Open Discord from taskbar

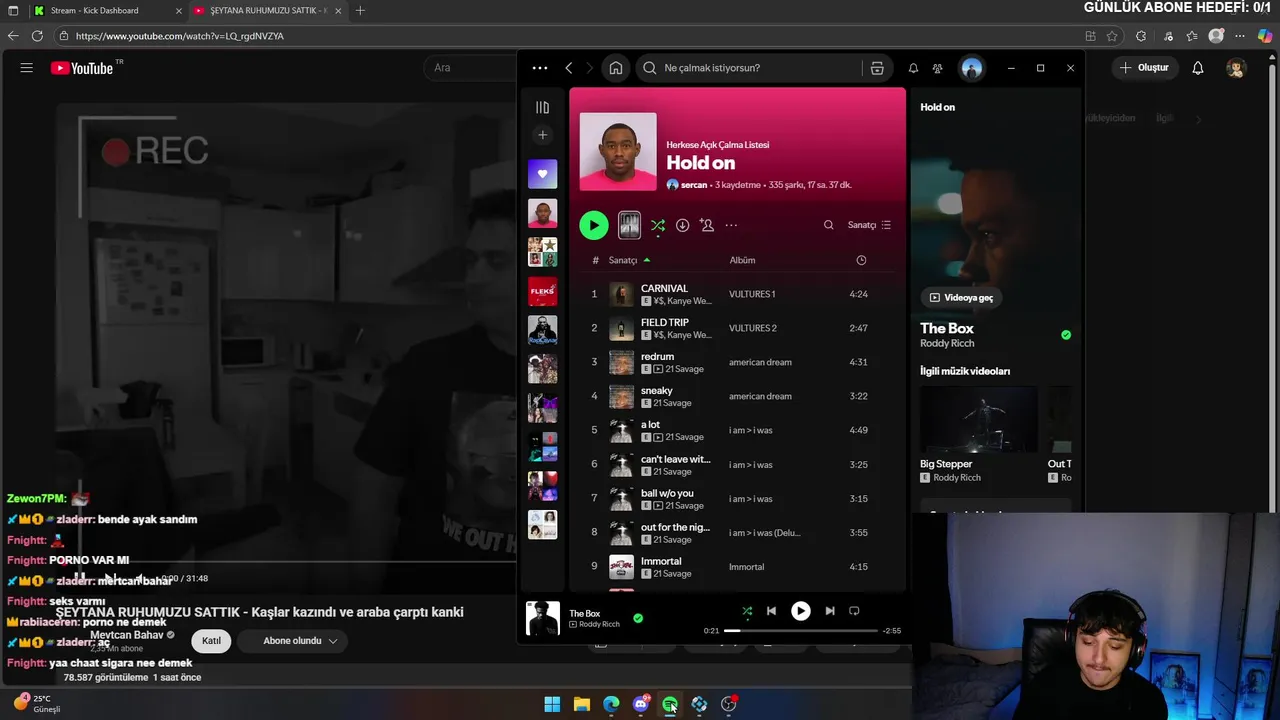(x=641, y=704)
